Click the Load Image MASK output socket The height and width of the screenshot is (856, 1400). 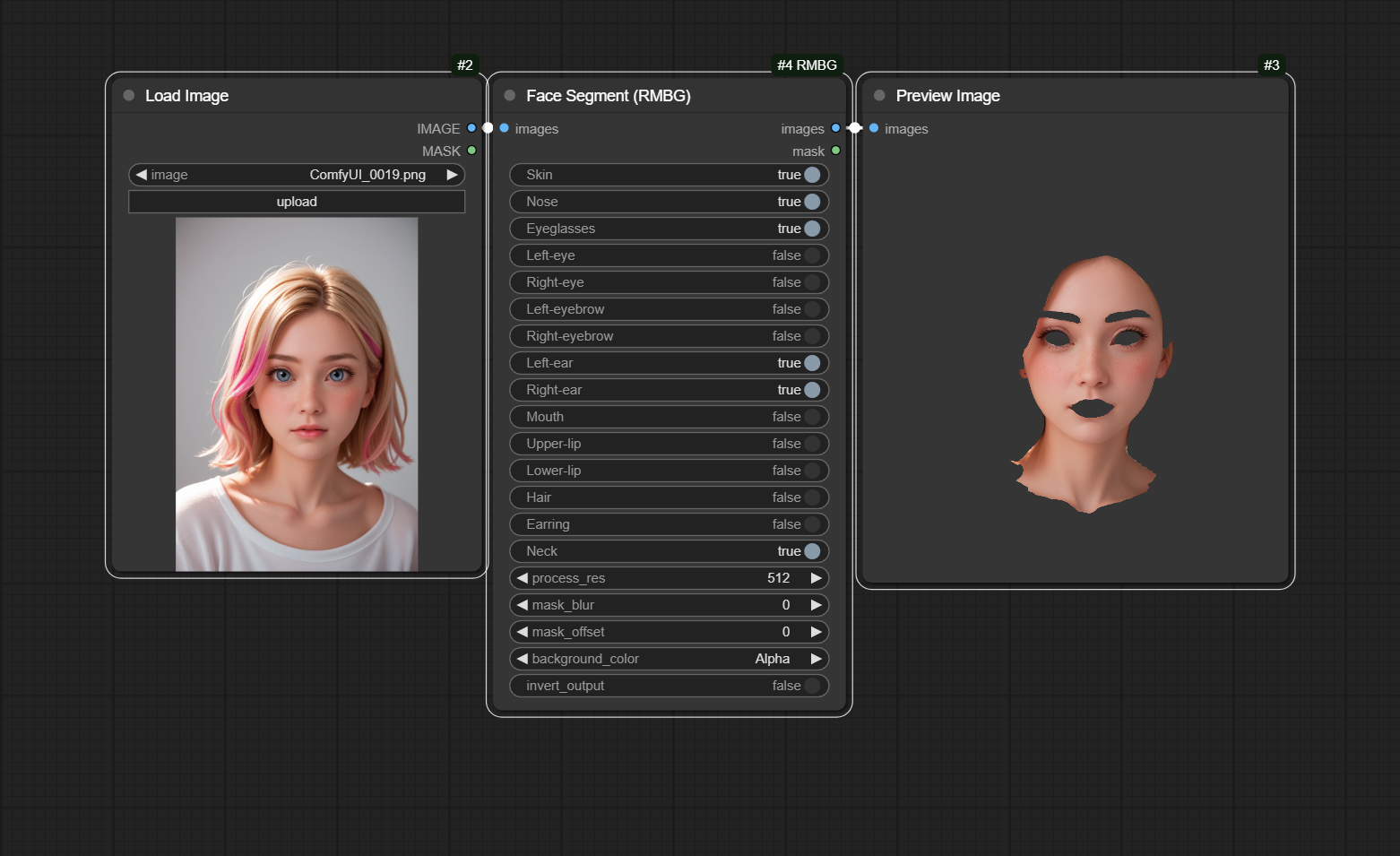(x=471, y=151)
